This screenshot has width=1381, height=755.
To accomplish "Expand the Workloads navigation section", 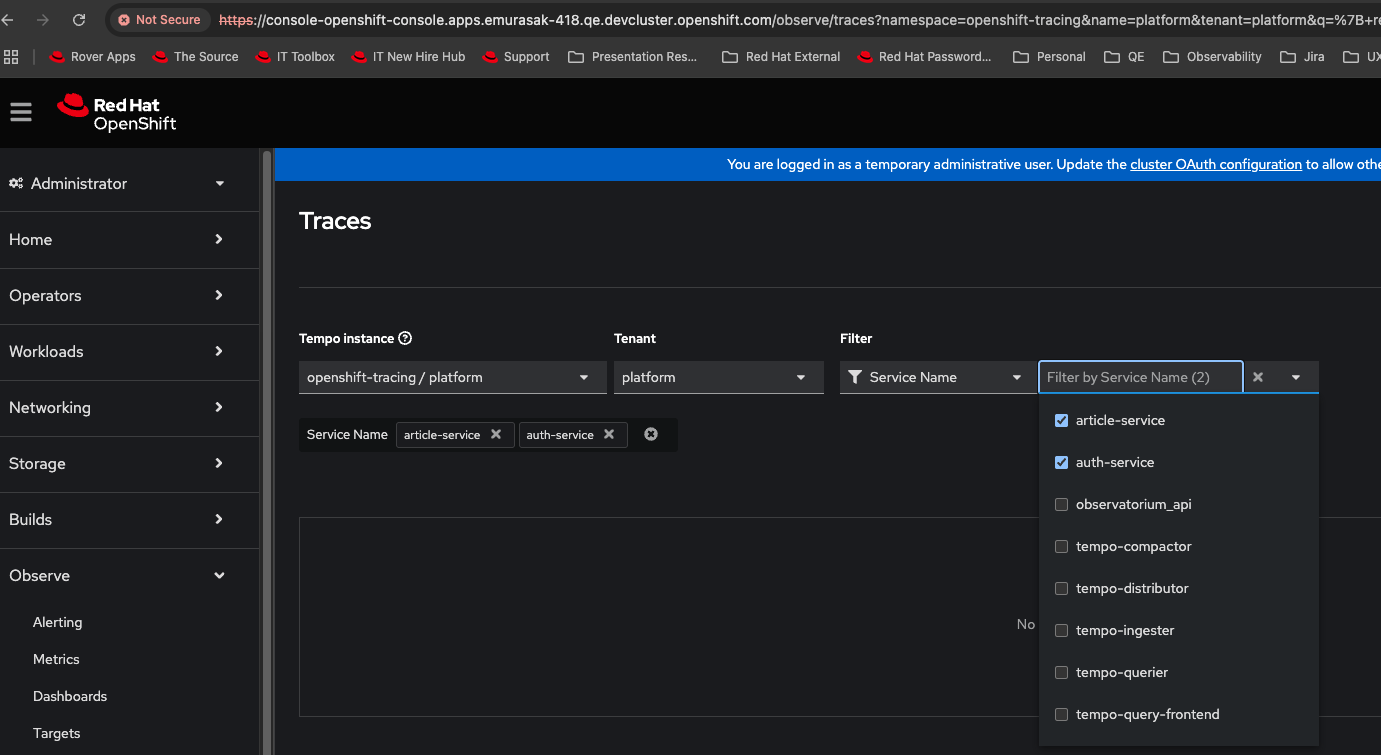I will (116, 352).
